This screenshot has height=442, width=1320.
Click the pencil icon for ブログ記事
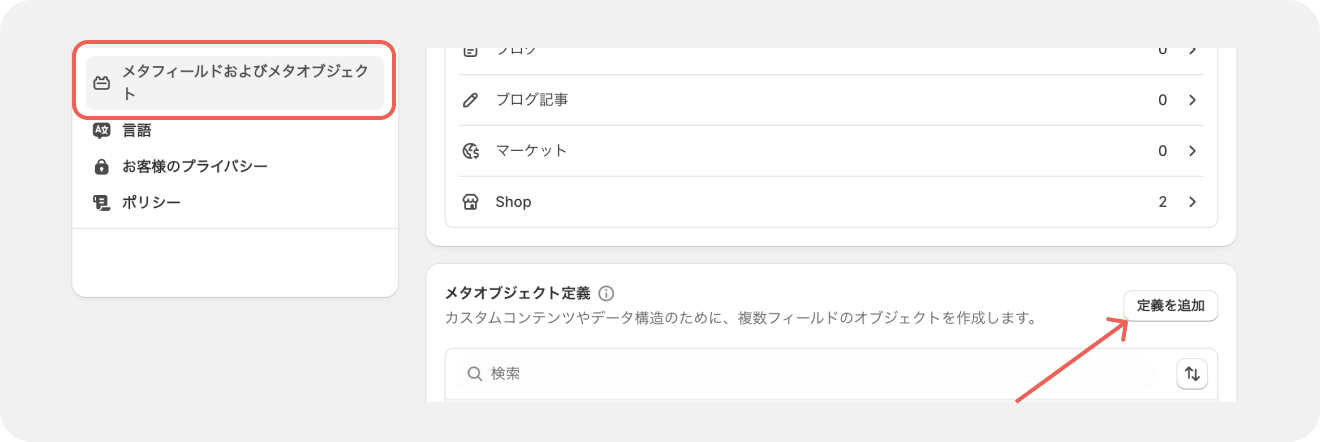pos(470,100)
